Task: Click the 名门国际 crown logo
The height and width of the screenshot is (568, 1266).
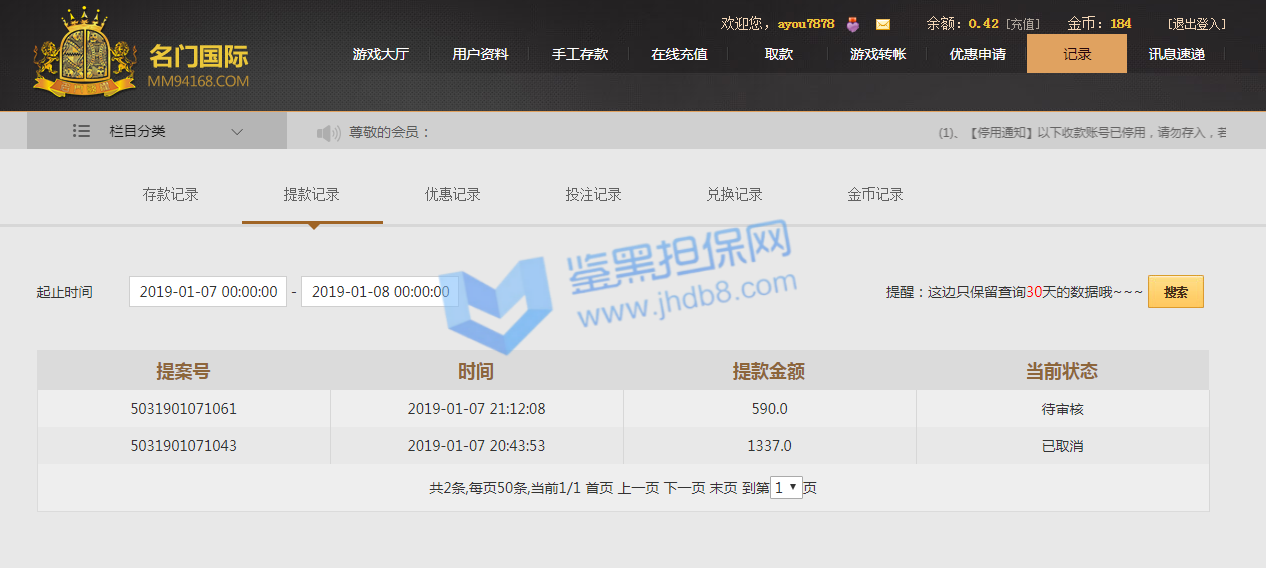Action: tap(84, 54)
